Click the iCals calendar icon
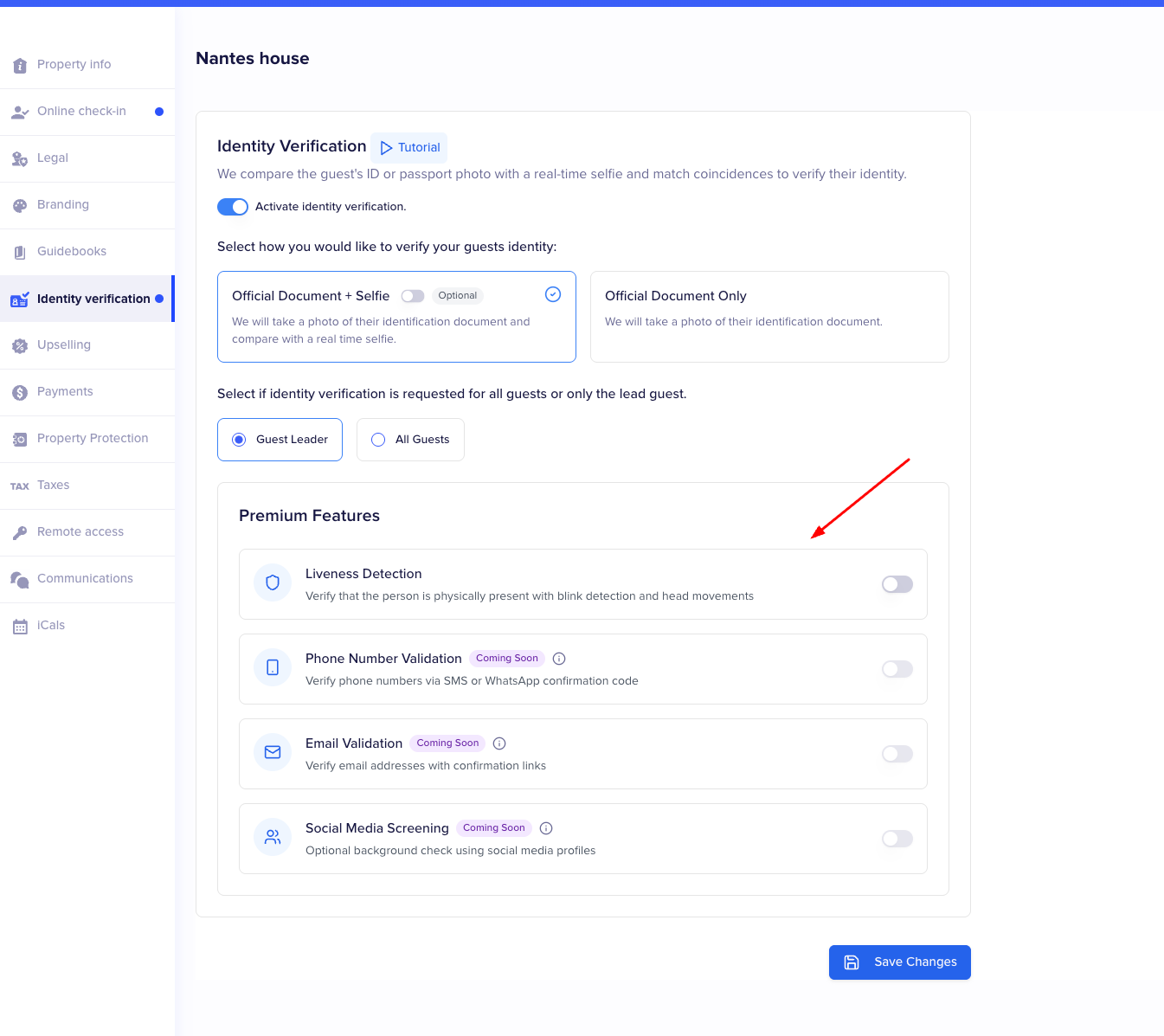Viewport: 1164px width, 1036px height. click(x=20, y=627)
